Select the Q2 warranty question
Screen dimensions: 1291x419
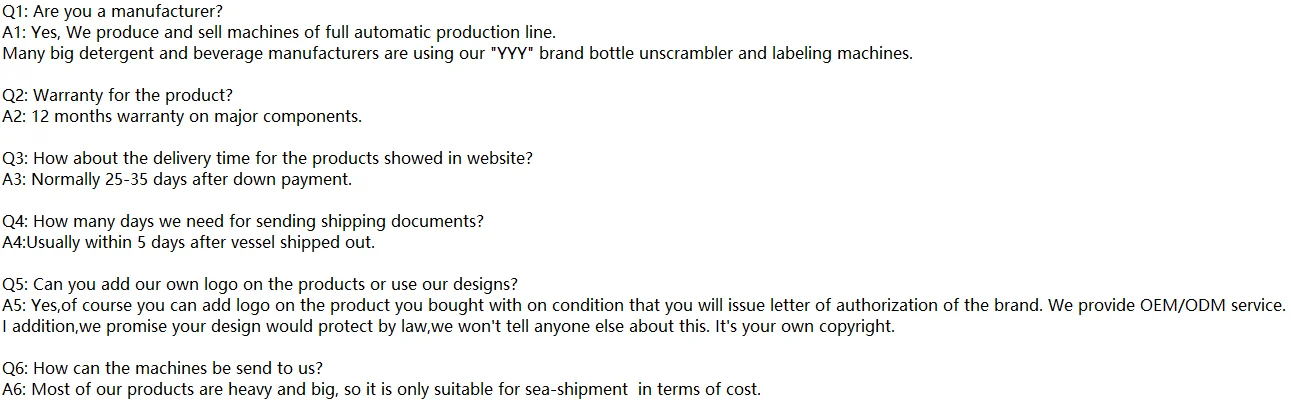(x=117, y=96)
